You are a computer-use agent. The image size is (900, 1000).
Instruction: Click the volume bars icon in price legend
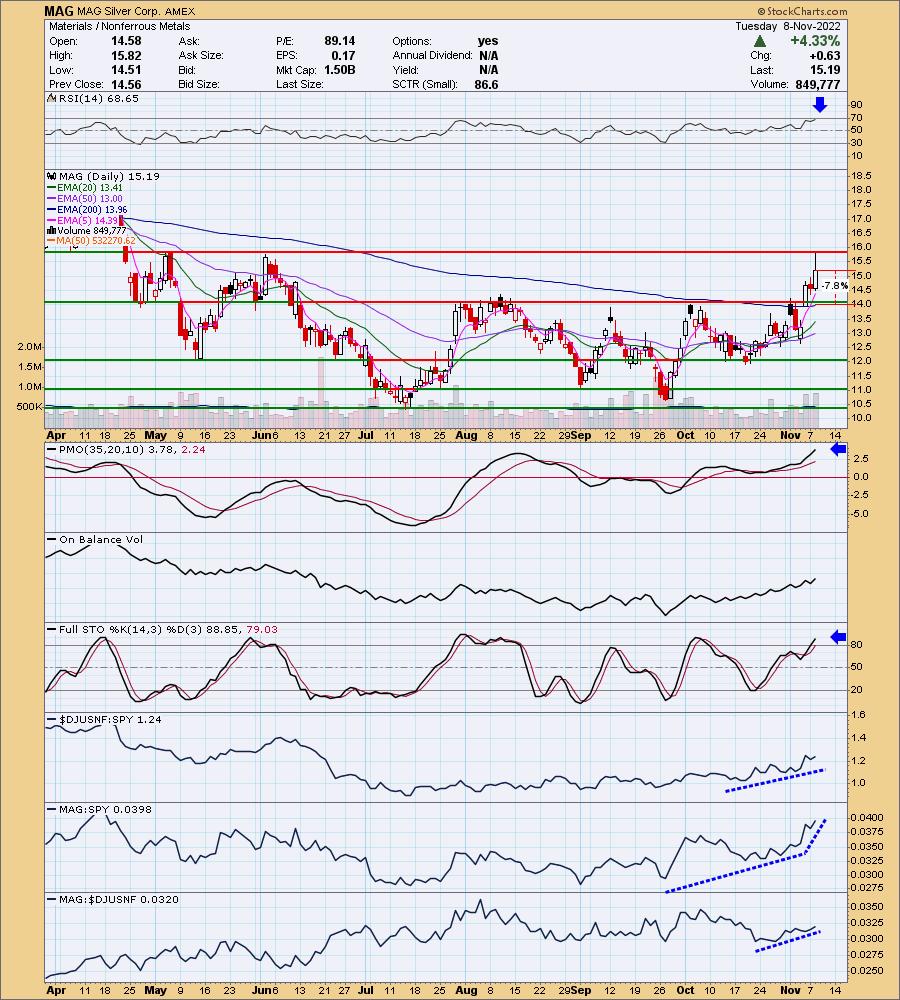(x=52, y=230)
